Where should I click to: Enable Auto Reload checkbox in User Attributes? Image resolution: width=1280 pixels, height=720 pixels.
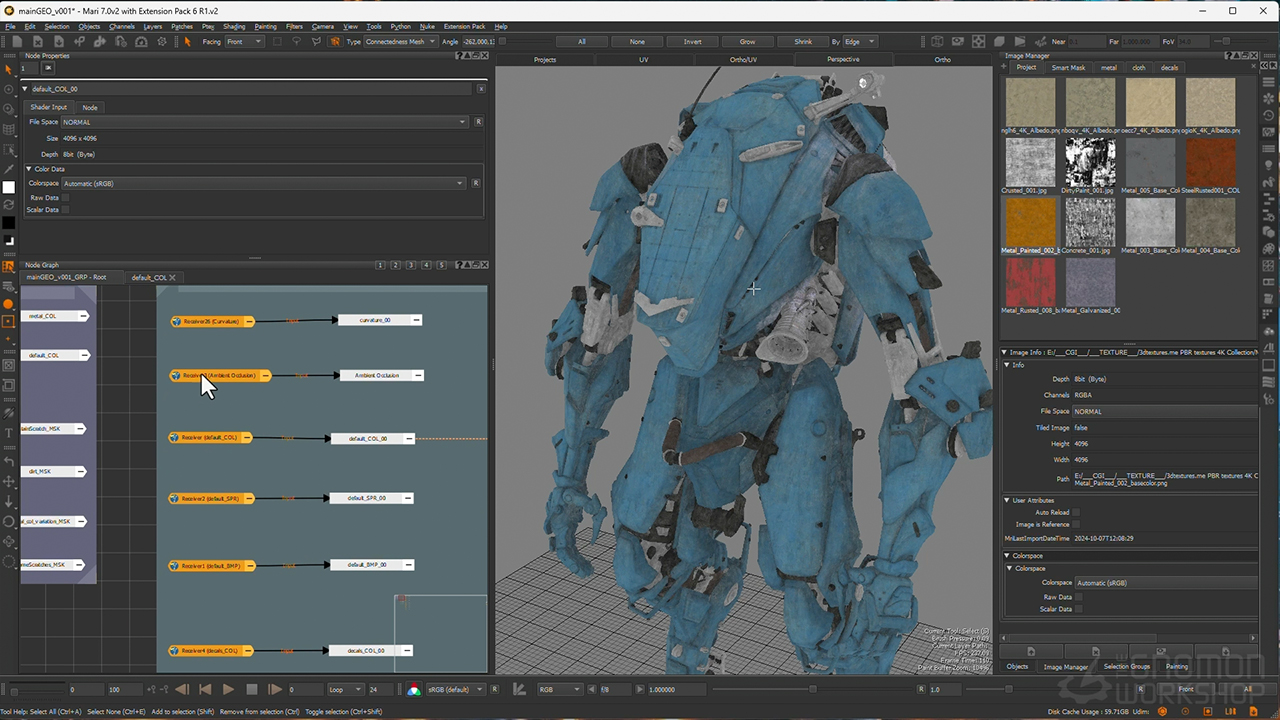(x=1077, y=512)
